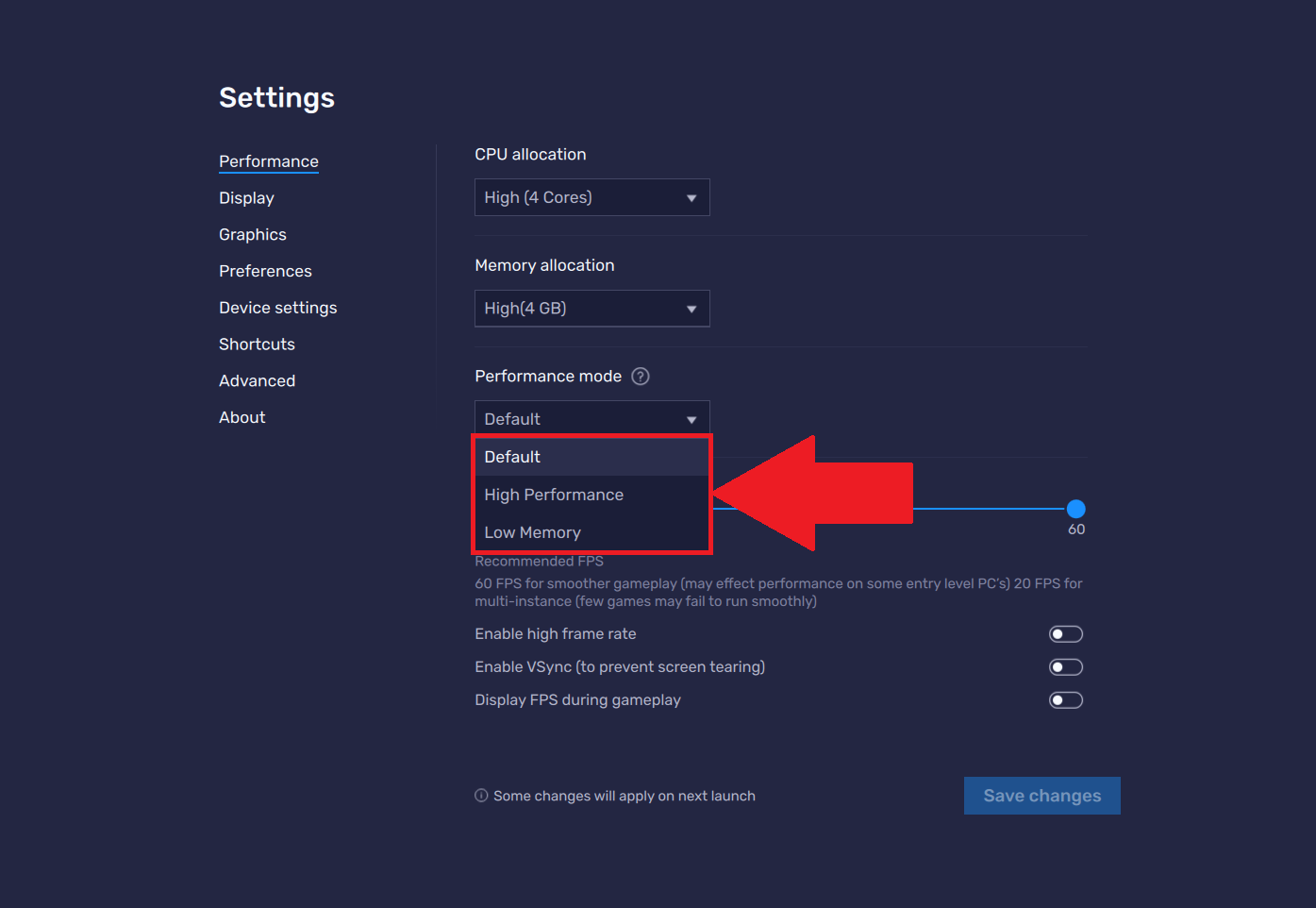Image resolution: width=1316 pixels, height=908 pixels.
Task: Collapse the Performance mode dropdown
Action: click(591, 418)
